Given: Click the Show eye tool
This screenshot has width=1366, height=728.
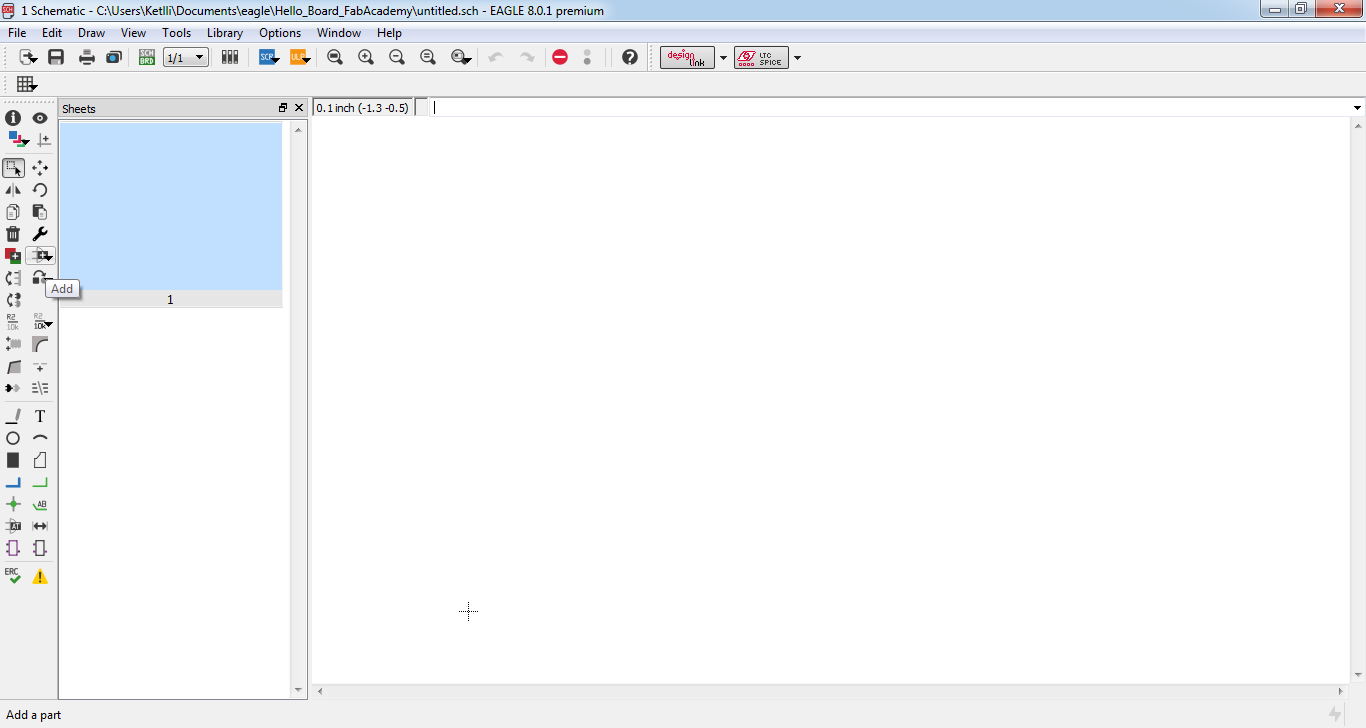Looking at the screenshot, I should coord(40,118).
